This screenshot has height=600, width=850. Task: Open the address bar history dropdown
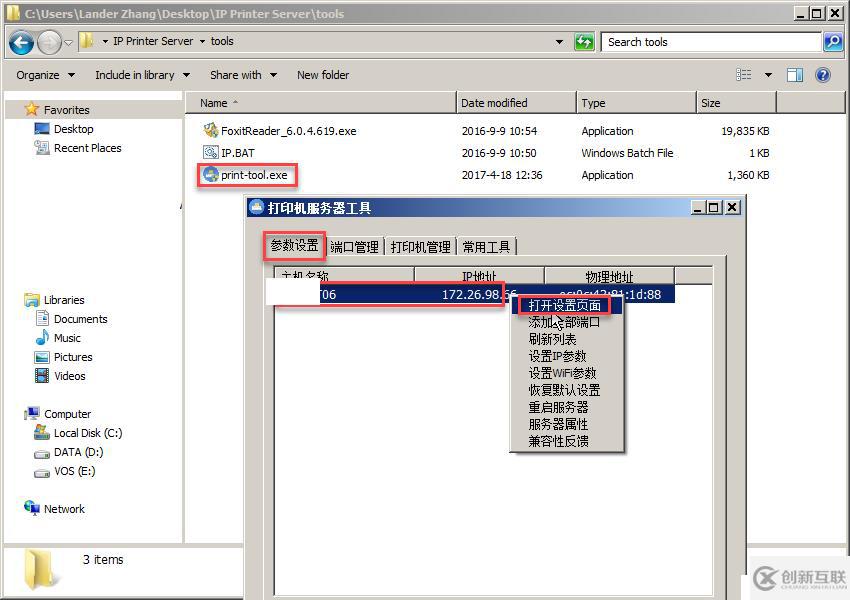pyautogui.click(x=559, y=42)
